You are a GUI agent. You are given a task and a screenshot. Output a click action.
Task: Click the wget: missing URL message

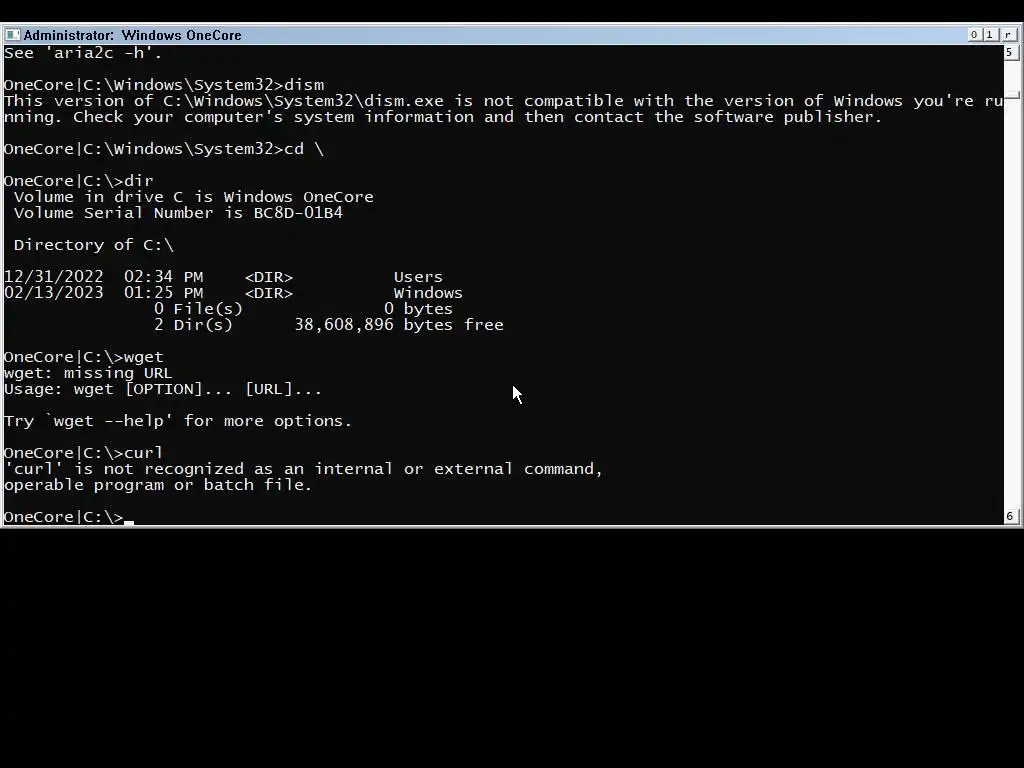click(x=88, y=373)
